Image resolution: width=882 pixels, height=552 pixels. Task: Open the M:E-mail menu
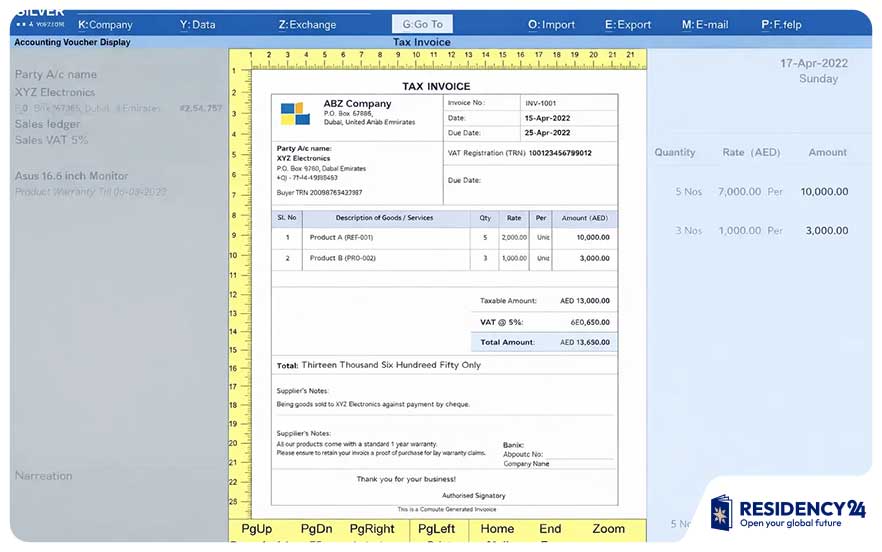(705, 25)
